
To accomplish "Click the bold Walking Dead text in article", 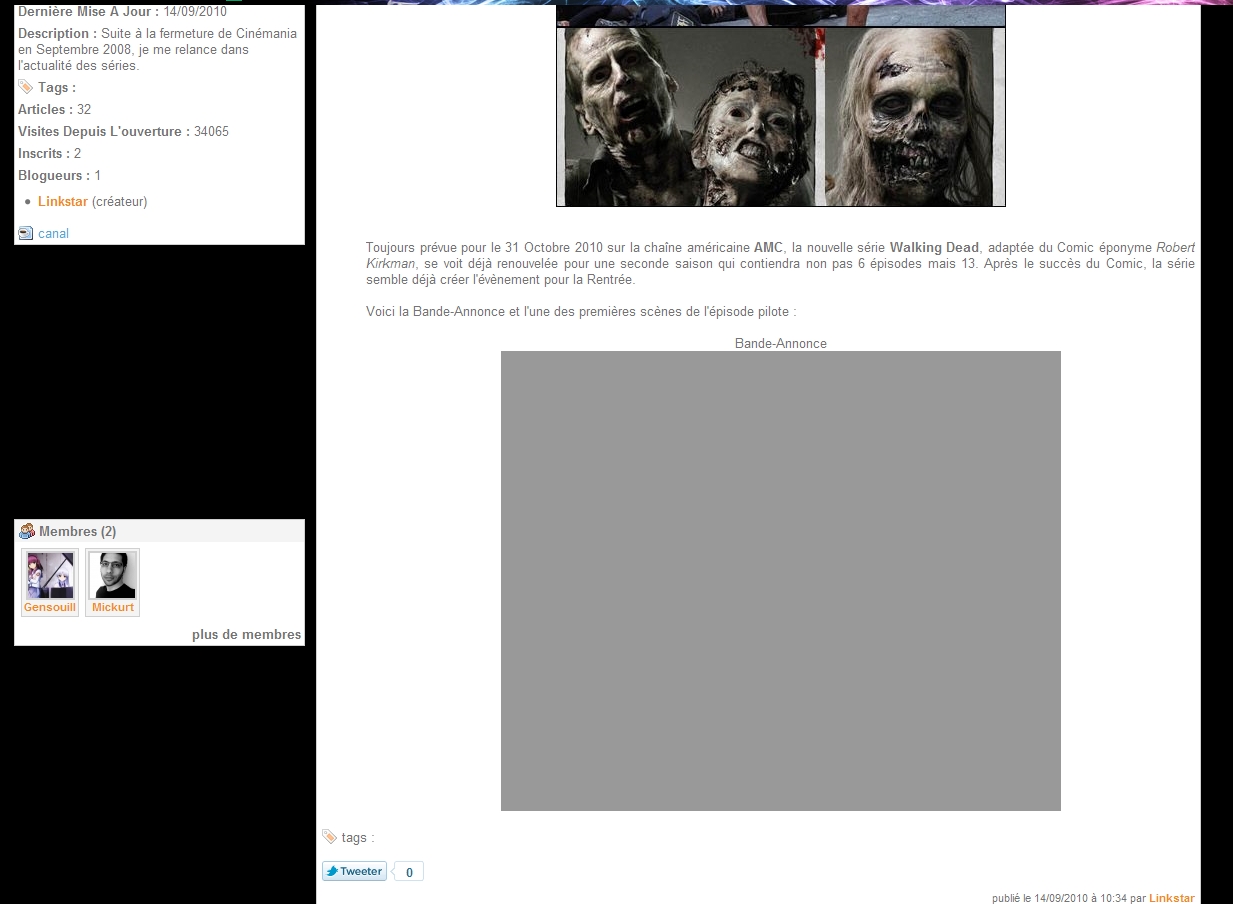I will point(934,248).
